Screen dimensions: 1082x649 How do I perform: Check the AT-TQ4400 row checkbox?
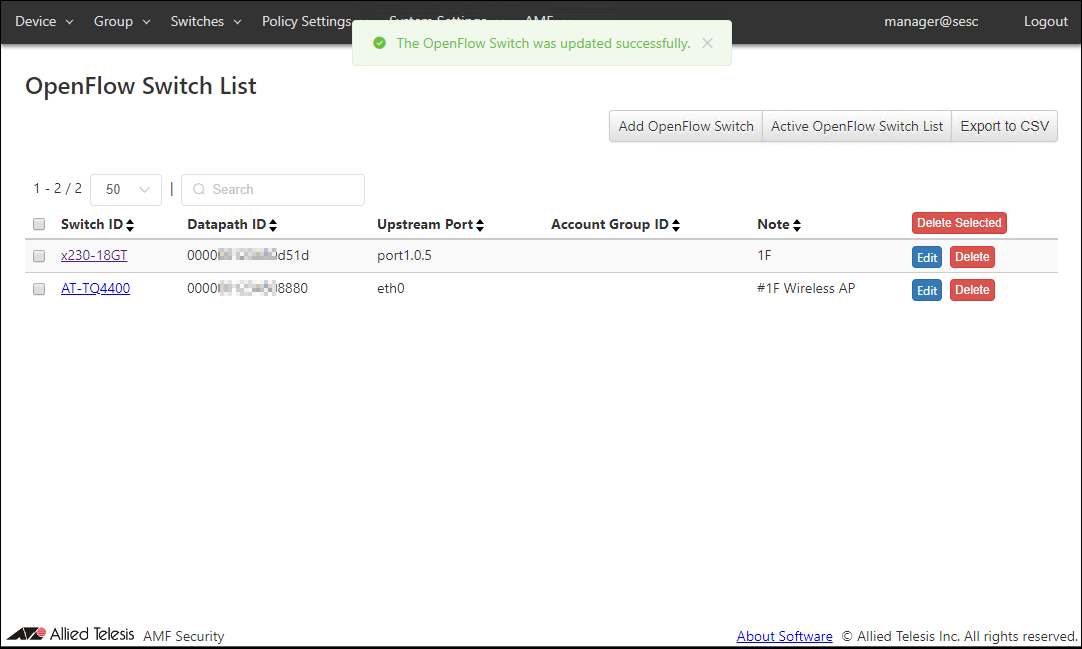click(x=39, y=289)
